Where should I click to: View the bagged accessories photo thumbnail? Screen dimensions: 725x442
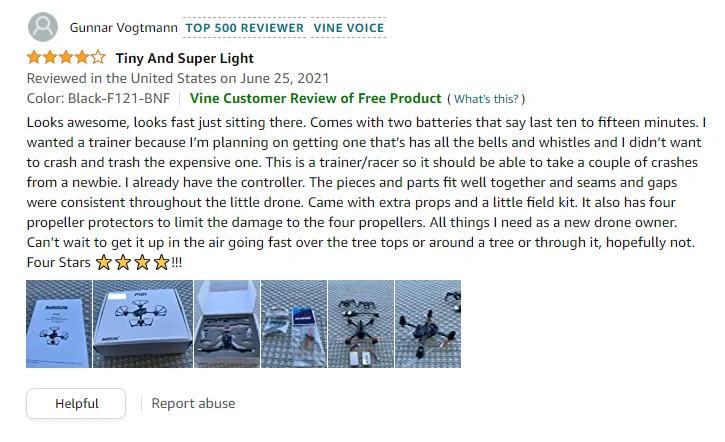[294, 324]
